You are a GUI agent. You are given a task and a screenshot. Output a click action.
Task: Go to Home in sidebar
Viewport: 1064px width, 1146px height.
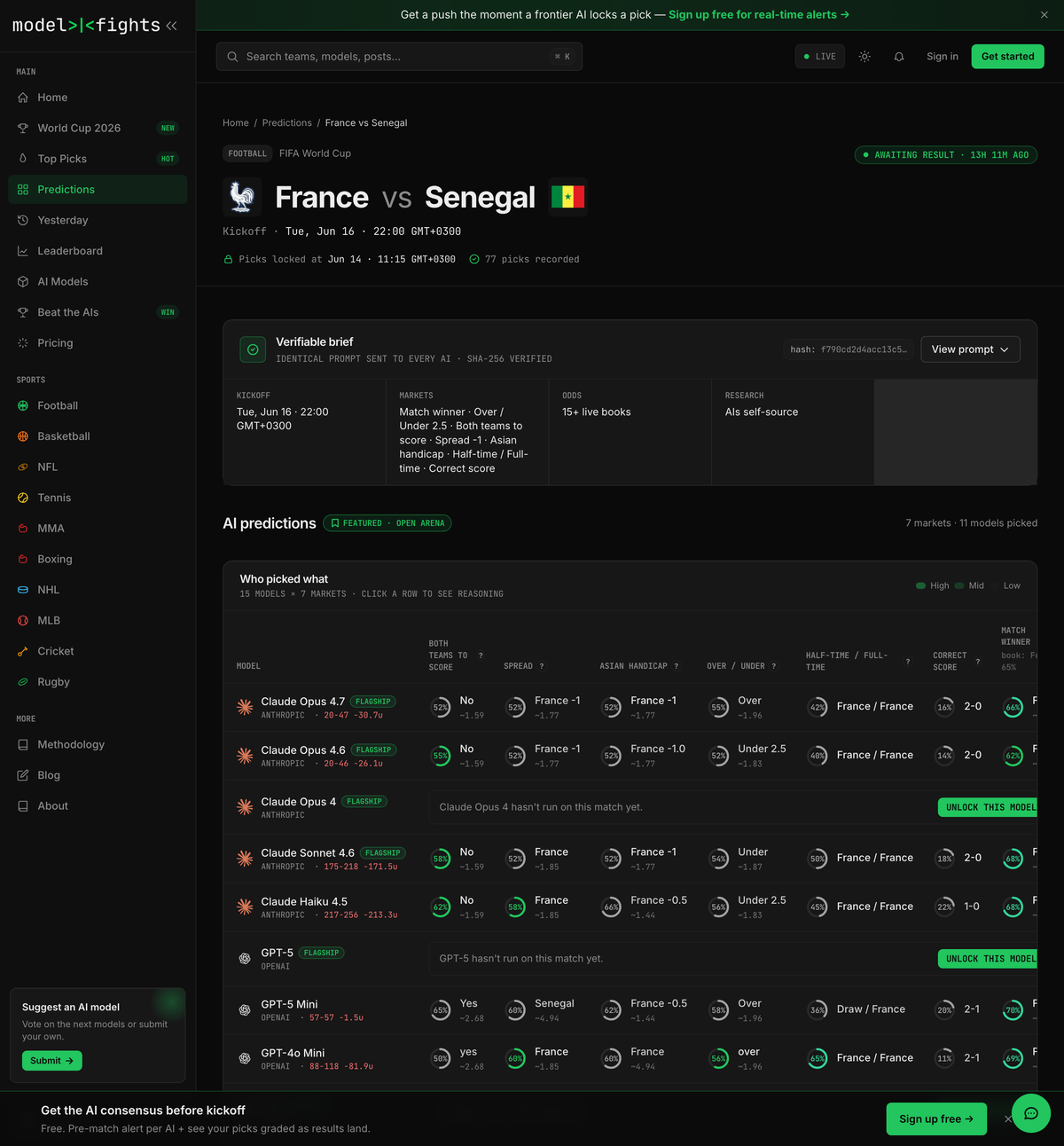(x=98, y=98)
